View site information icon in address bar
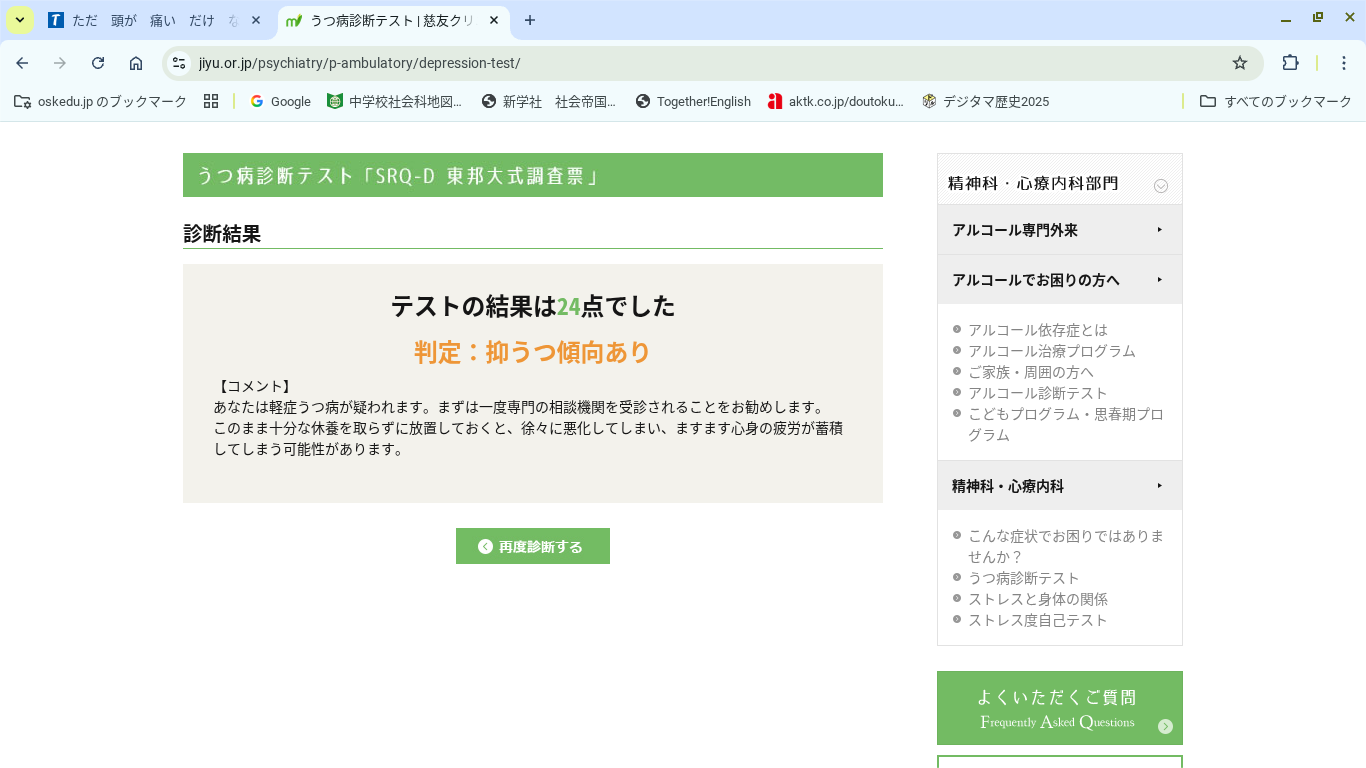Image resolution: width=1366 pixels, height=768 pixels. click(x=179, y=63)
